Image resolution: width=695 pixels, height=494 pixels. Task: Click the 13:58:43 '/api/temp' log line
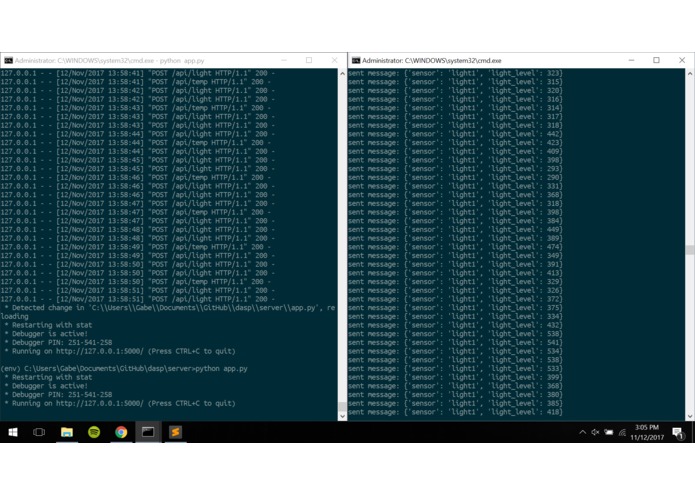(135, 108)
